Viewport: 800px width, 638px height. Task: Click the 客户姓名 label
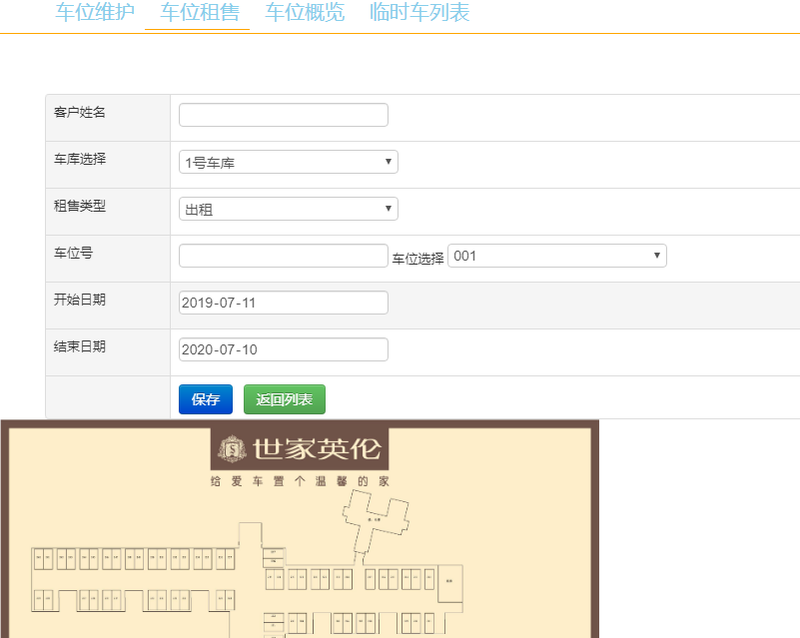(80, 112)
